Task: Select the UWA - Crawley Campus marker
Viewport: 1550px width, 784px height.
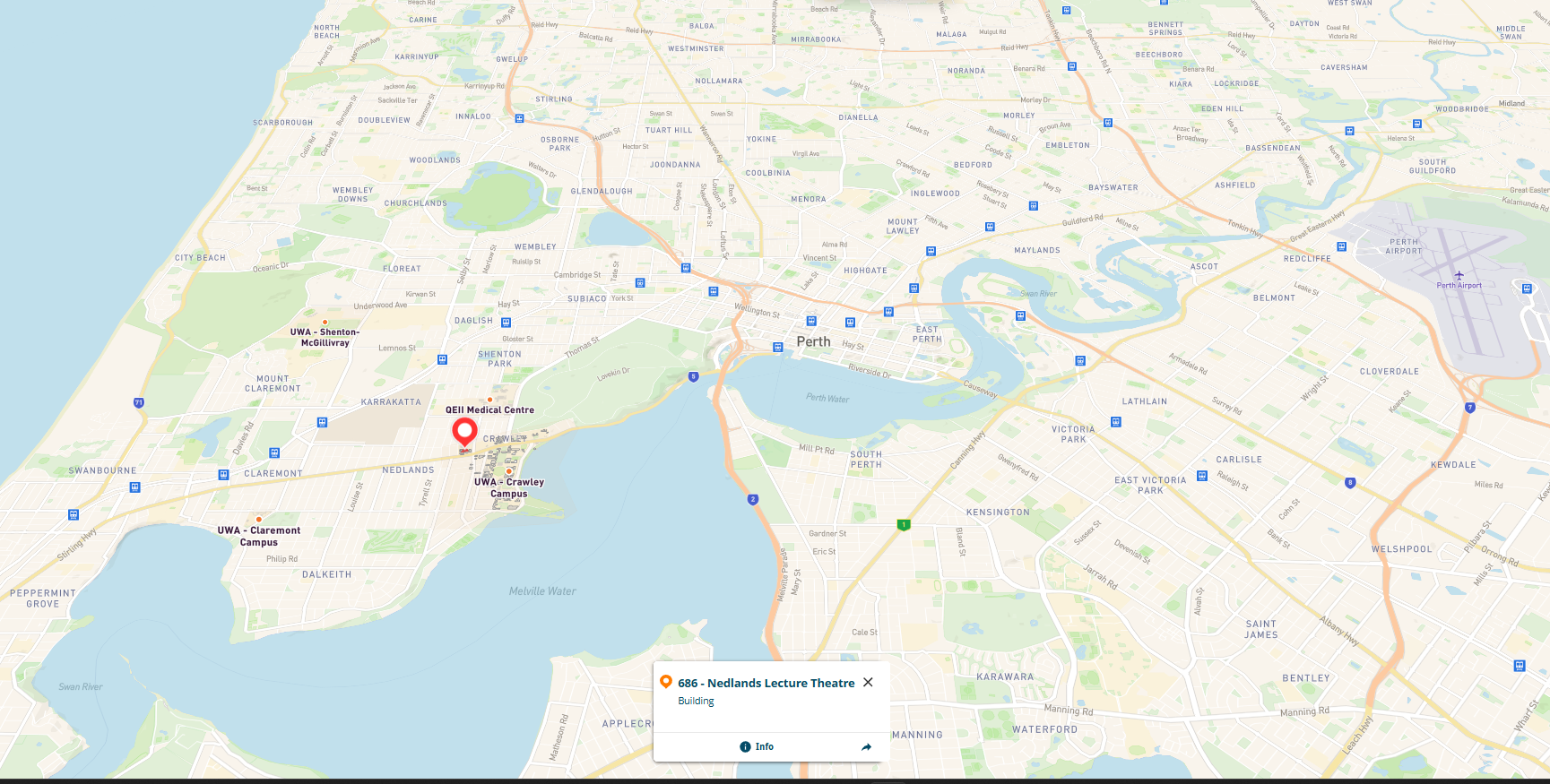Action: click(509, 471)
